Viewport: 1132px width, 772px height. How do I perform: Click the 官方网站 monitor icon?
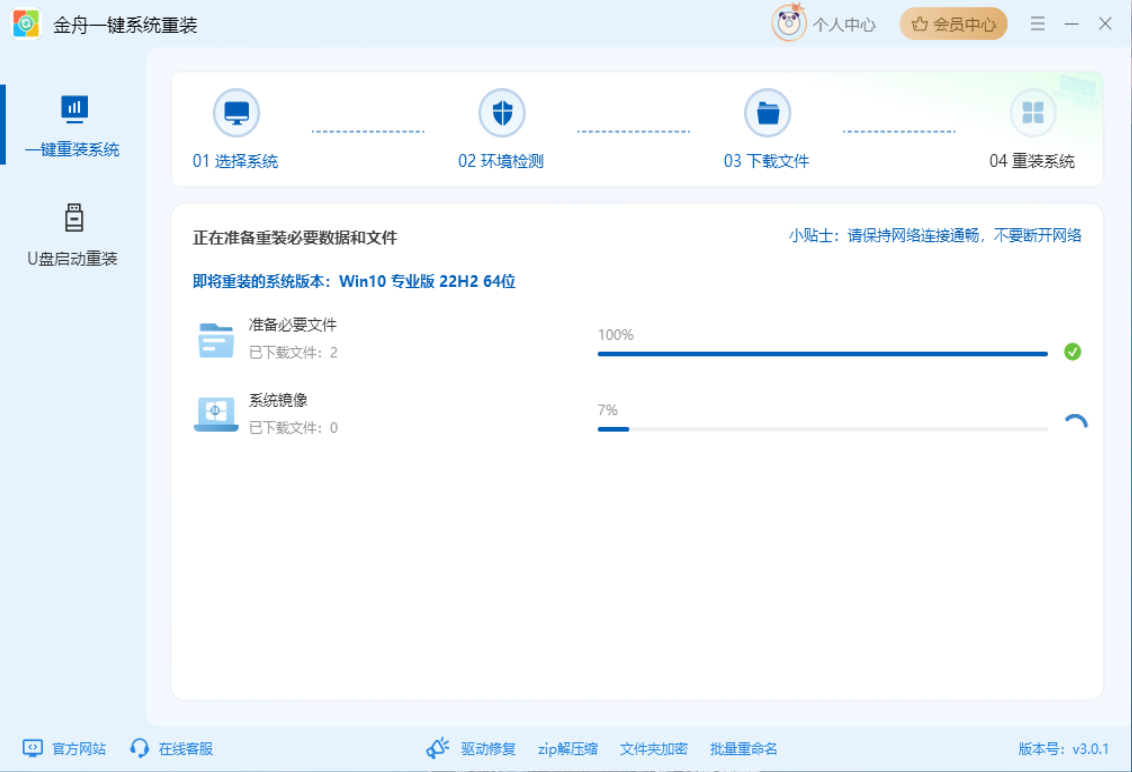pyautogui.click(x=32, y=748)
